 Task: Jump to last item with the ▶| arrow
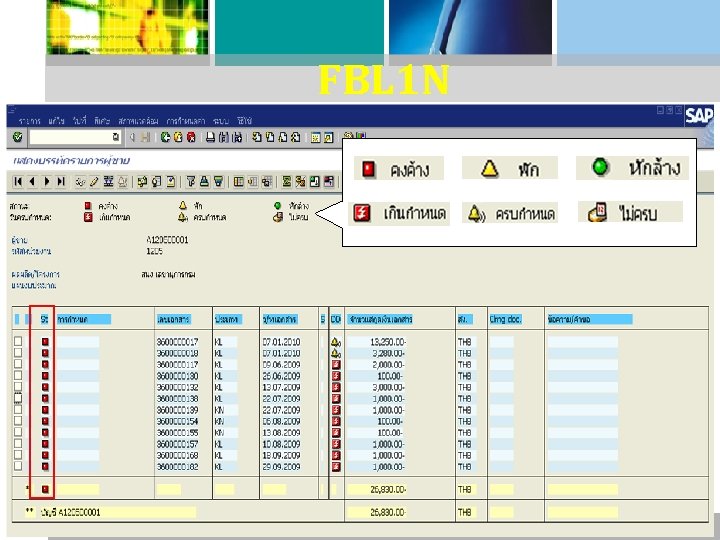61,182
